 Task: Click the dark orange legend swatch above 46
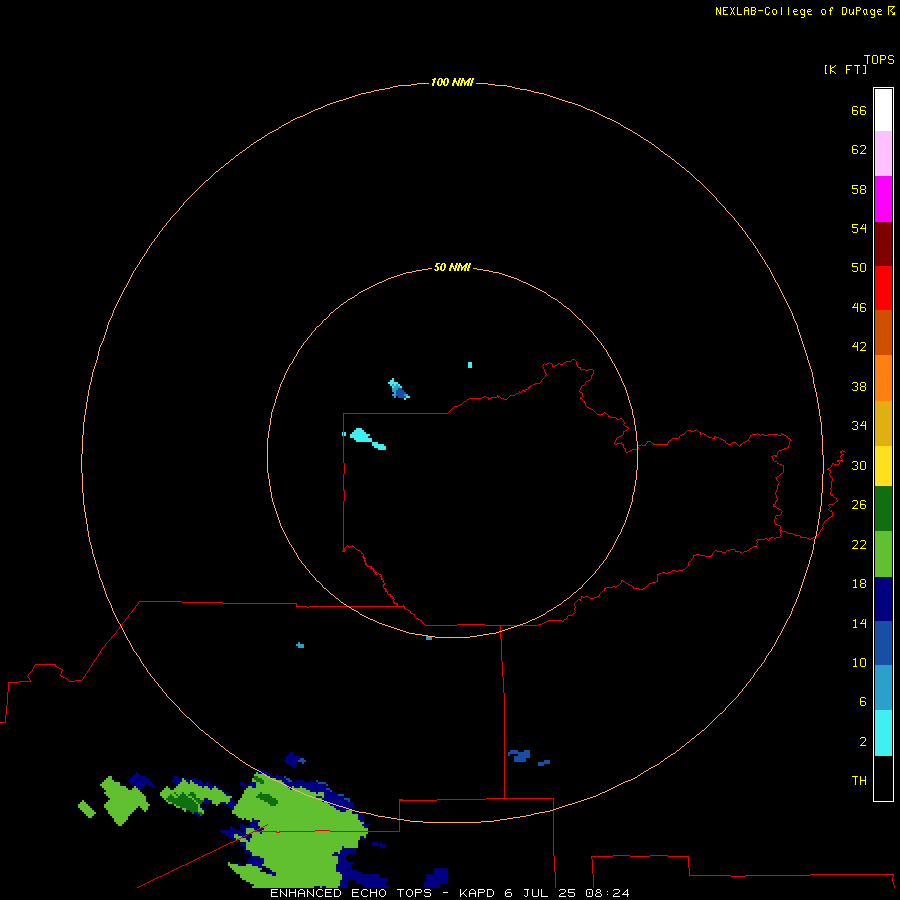(x=883, y=333)
